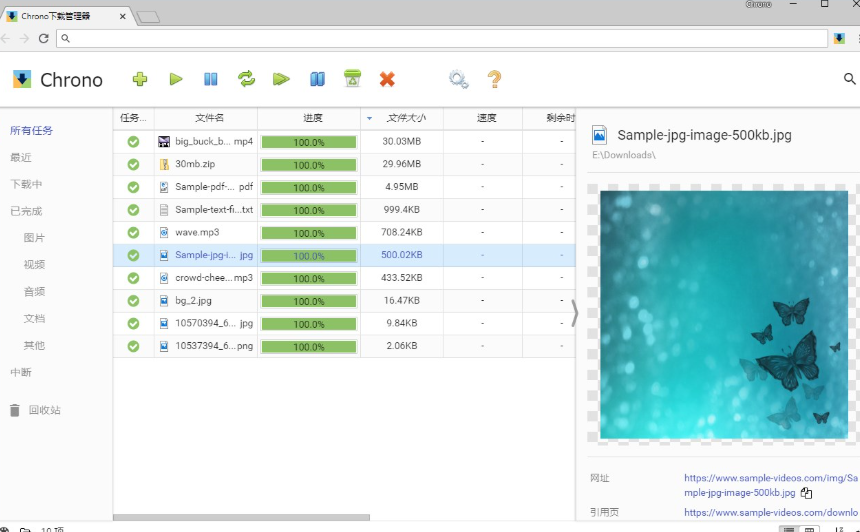Click the butterfly image preview thumbnail
Viewport: 860px width, 532px height.
point(723,314)
